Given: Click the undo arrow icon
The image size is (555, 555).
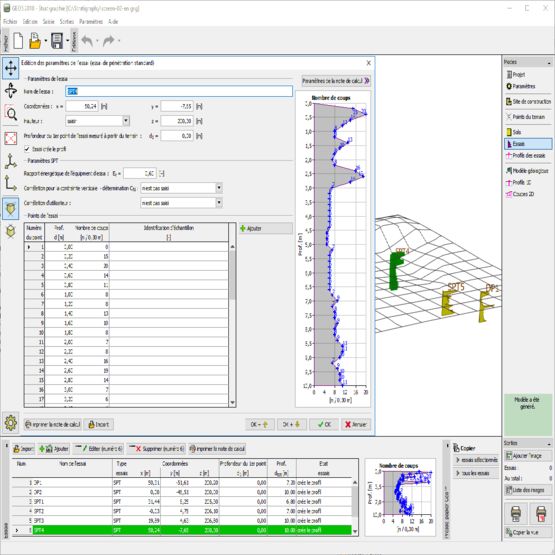Looking at the screenshot, I should 87,41.
